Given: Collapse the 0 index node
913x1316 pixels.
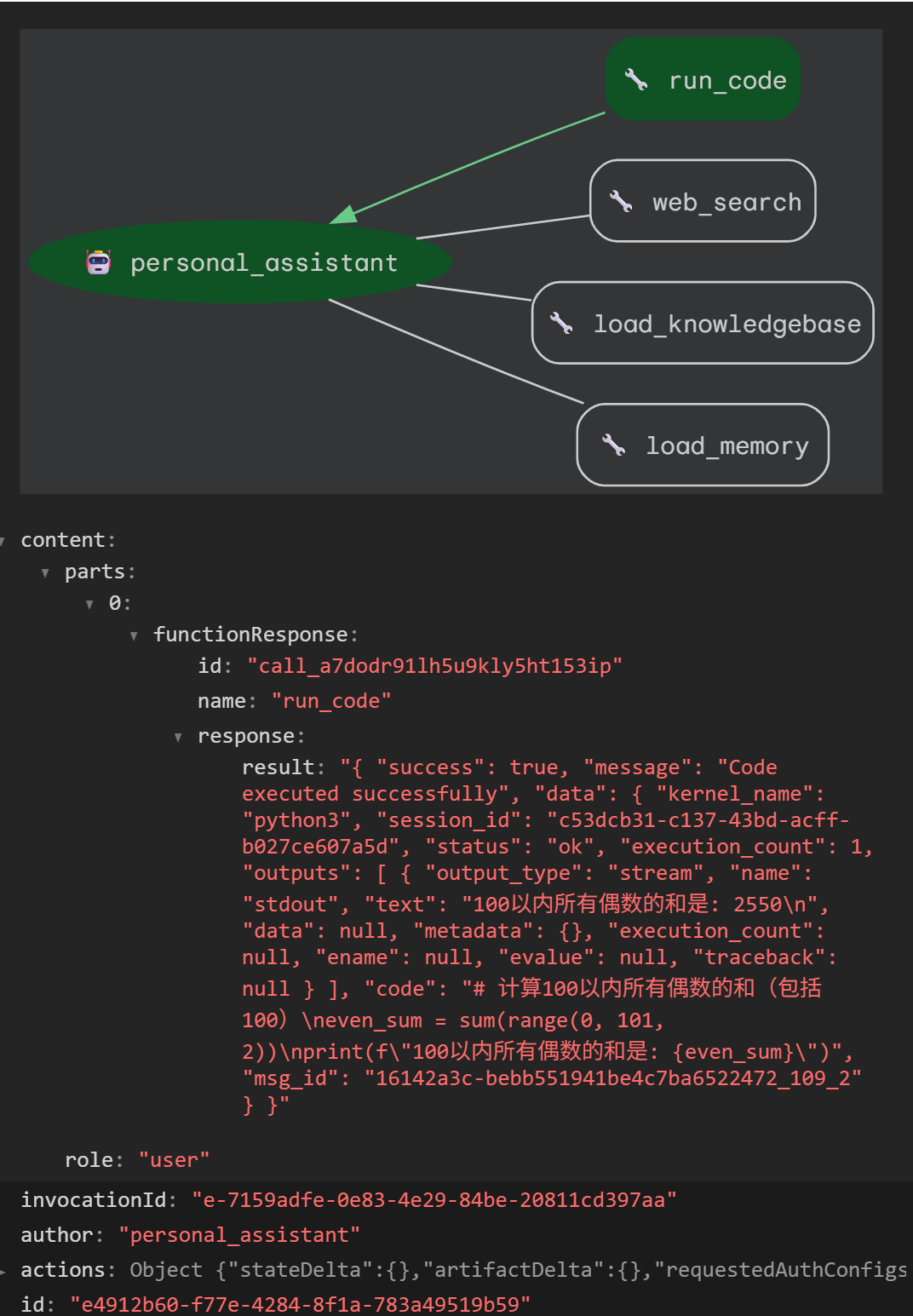Looking at the screenshot, I should [x=89, y=604].
